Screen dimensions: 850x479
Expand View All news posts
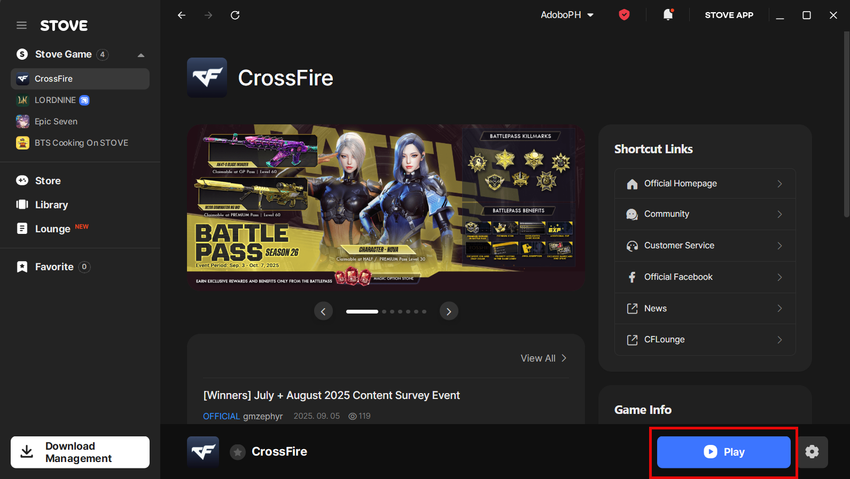[x=543, y=358]
